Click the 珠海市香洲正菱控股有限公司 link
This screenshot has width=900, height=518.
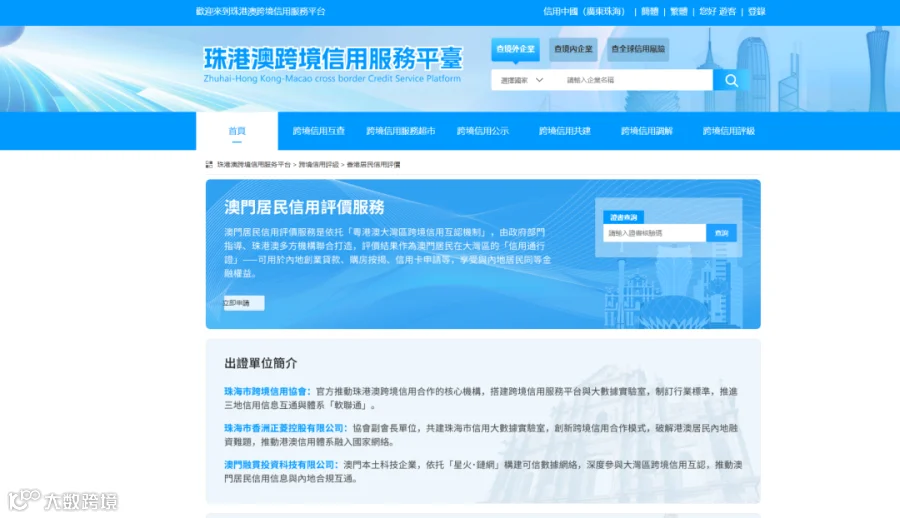click(x=284, y=428)
